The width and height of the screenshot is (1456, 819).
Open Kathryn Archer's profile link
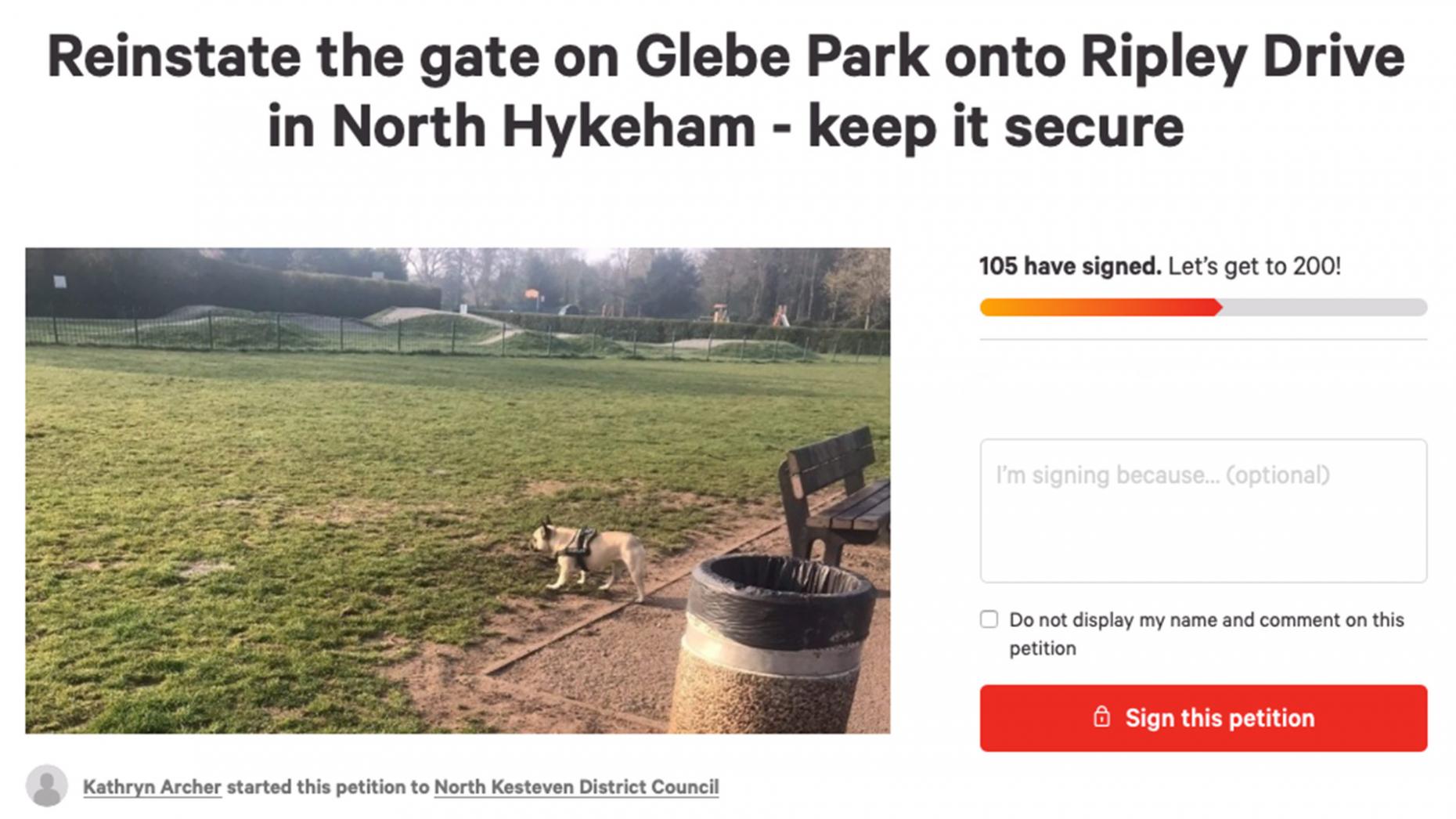click(152, 787)
